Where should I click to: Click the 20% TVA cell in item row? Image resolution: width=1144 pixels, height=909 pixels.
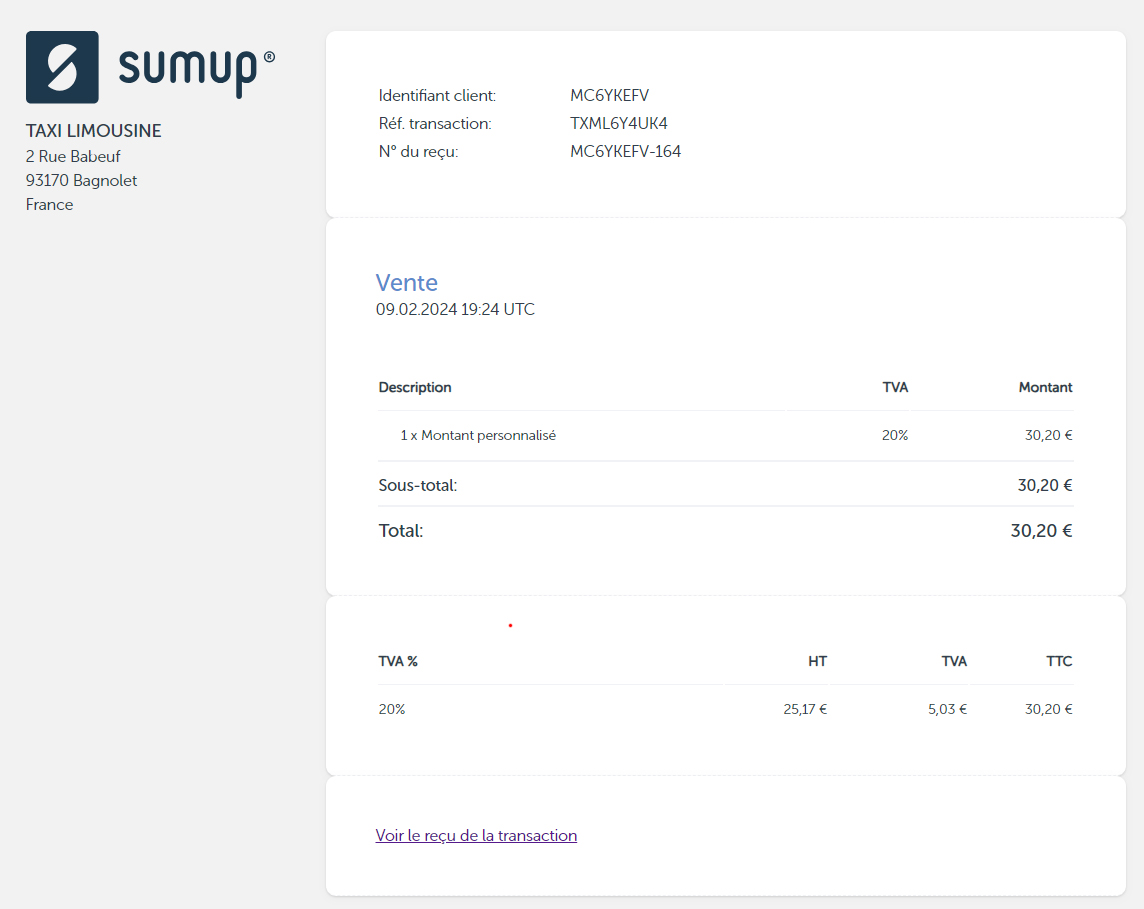(894, 436)
